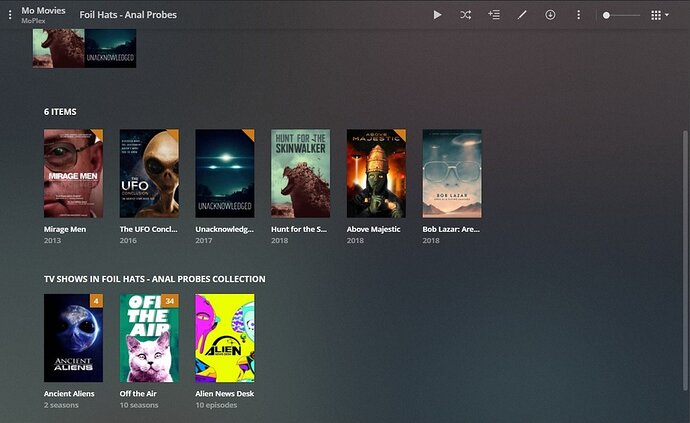Click the download/sync icon
This screenshot has height=423, width=690.
[550, 15]
